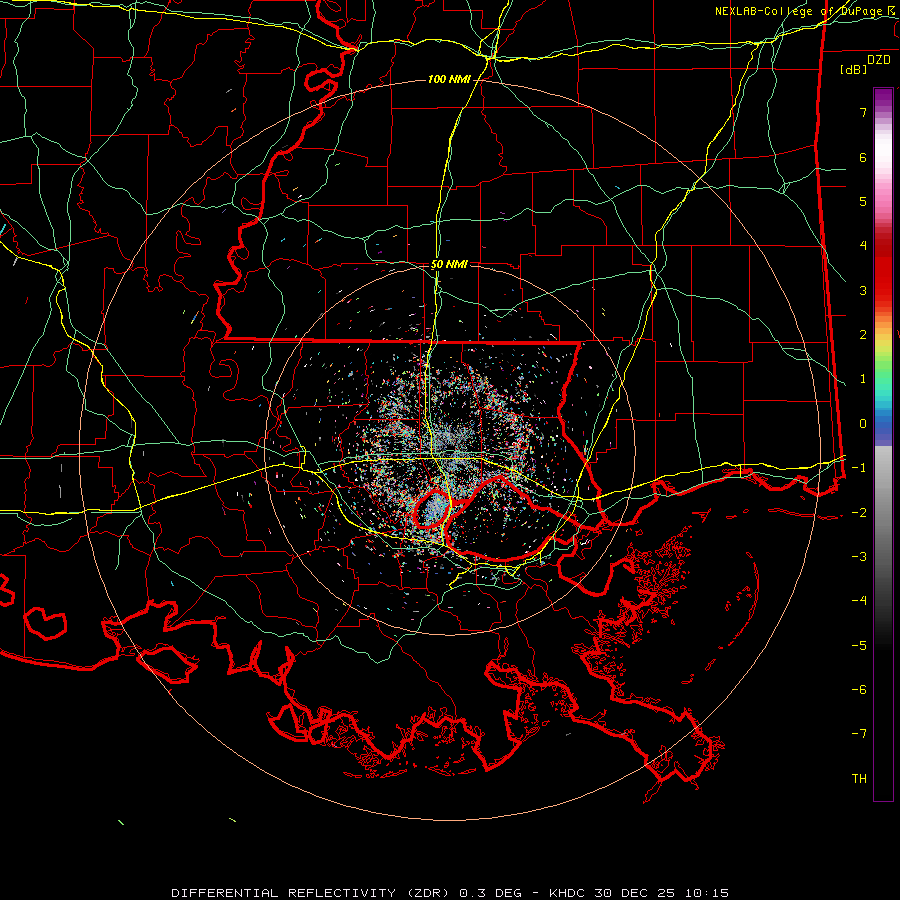Click the 4 dB tick label on the scale
Image resolution: width=900 pixels, height=900 pixels.
[863, 246]
